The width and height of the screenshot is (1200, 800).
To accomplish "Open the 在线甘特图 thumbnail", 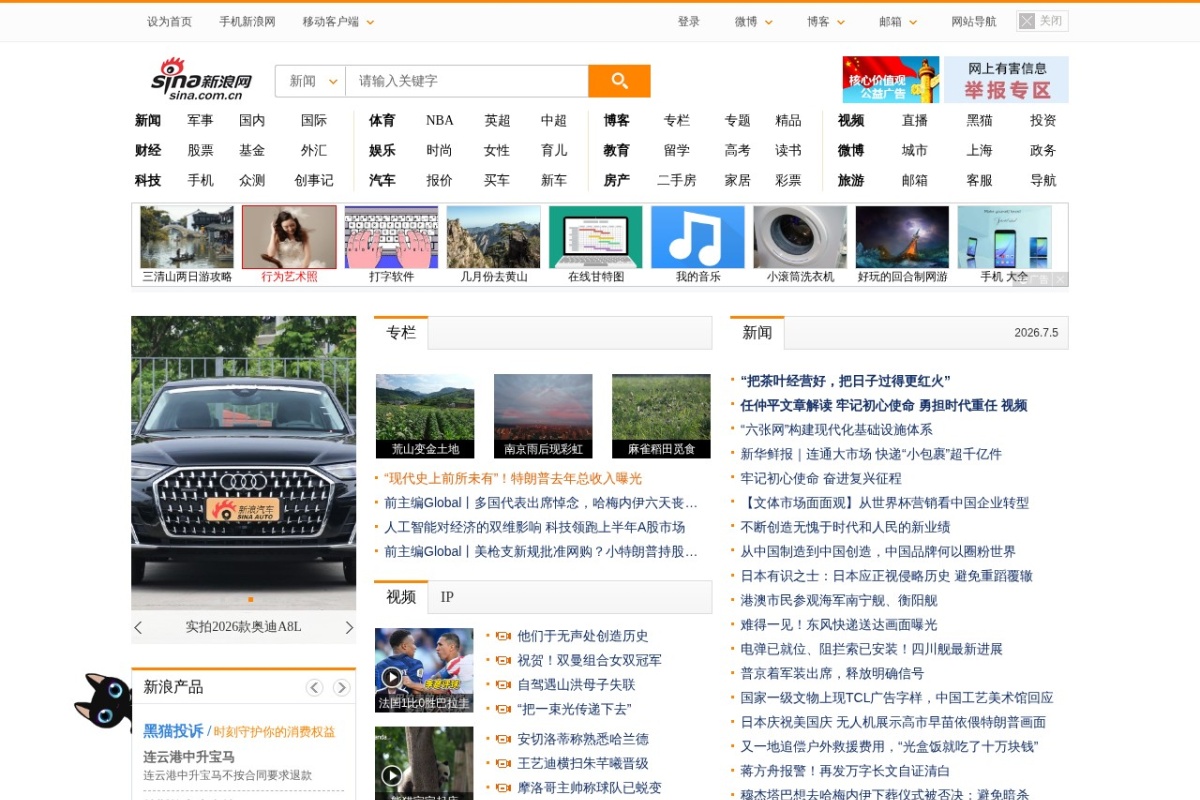I will 595,237.
